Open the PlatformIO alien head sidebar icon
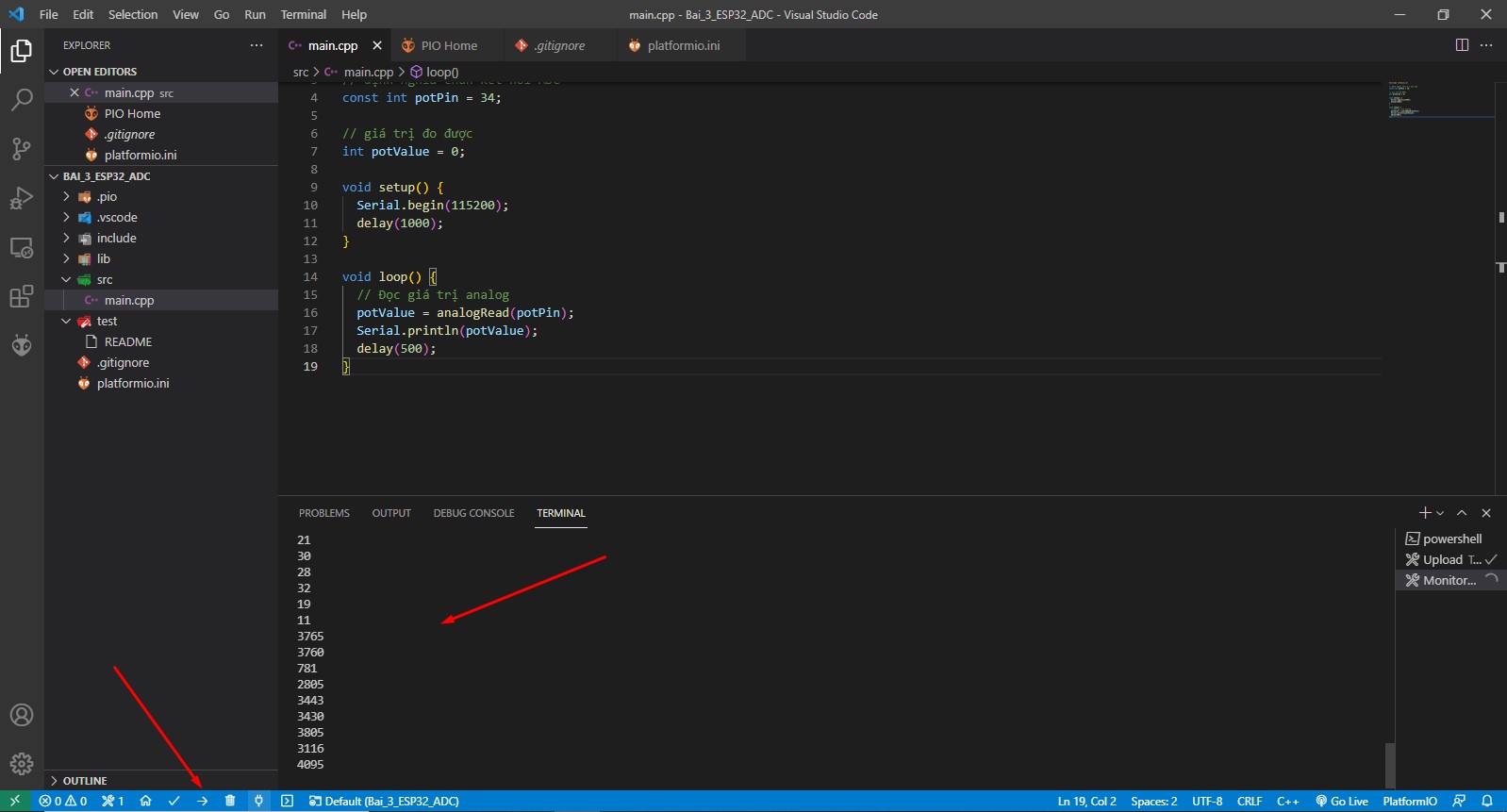This screenshot has height=812, width=1507. (22, 345)
